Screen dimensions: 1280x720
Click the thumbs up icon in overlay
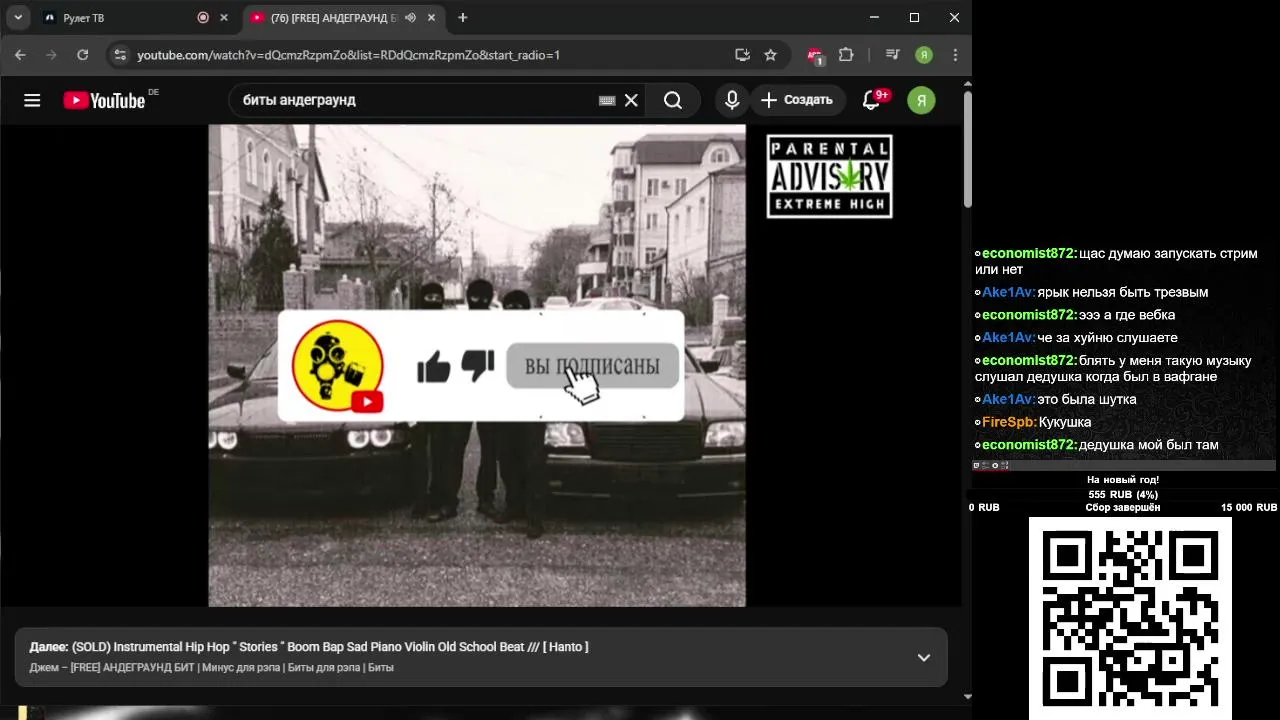point(434,367)
